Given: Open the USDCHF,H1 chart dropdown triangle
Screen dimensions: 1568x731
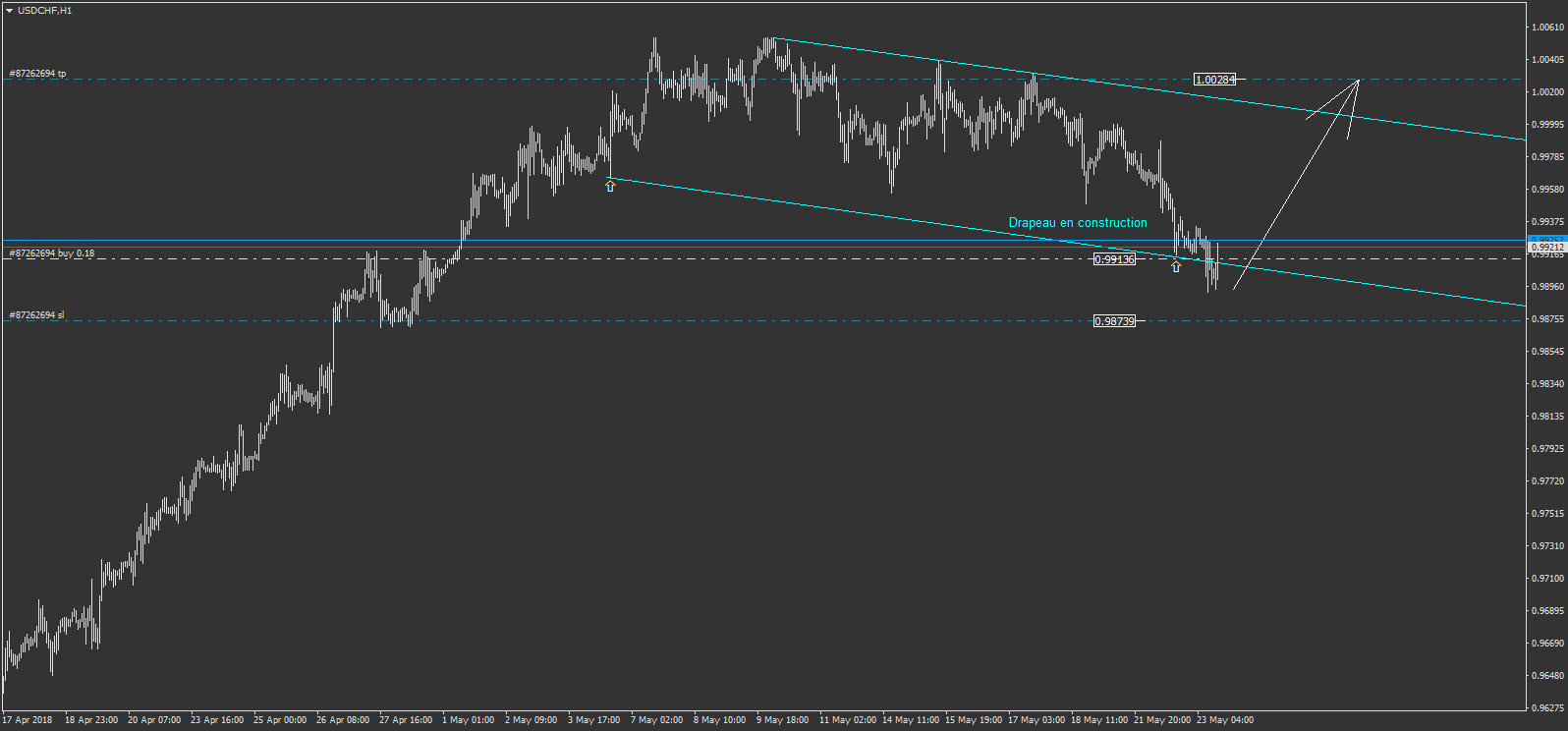Looking at the screenshot, I should pos(9,11).
